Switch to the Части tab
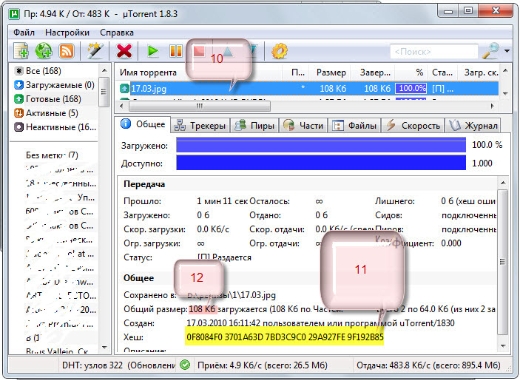 [x=303, y=125]
